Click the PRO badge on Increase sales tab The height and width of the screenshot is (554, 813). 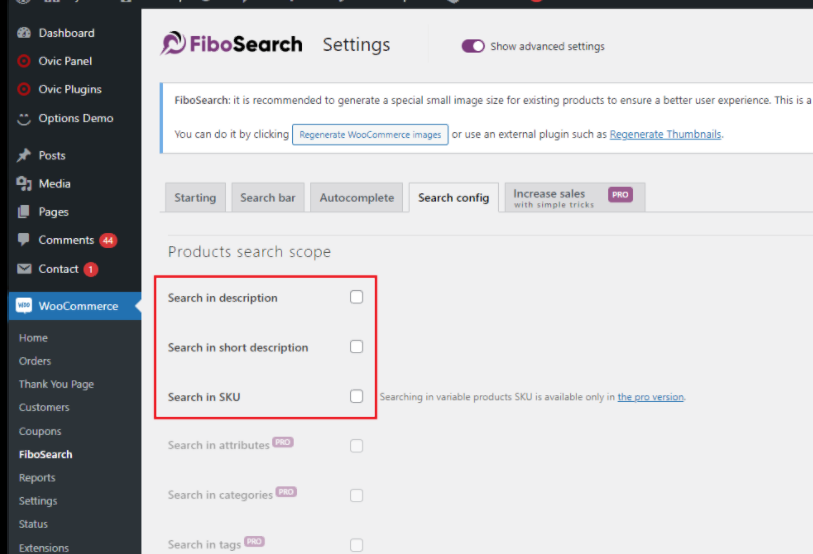pos(620,195)
